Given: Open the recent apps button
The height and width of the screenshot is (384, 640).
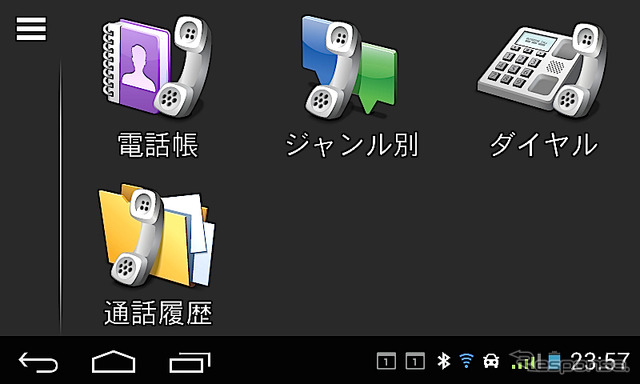Looking at the screenshot, I should point(190,362).
